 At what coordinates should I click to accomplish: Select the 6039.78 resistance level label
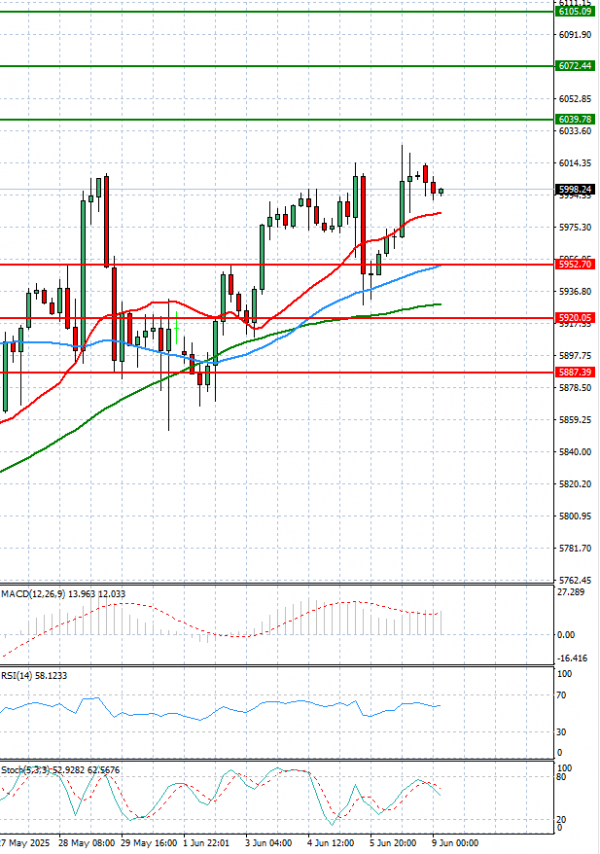click(574, 120)
